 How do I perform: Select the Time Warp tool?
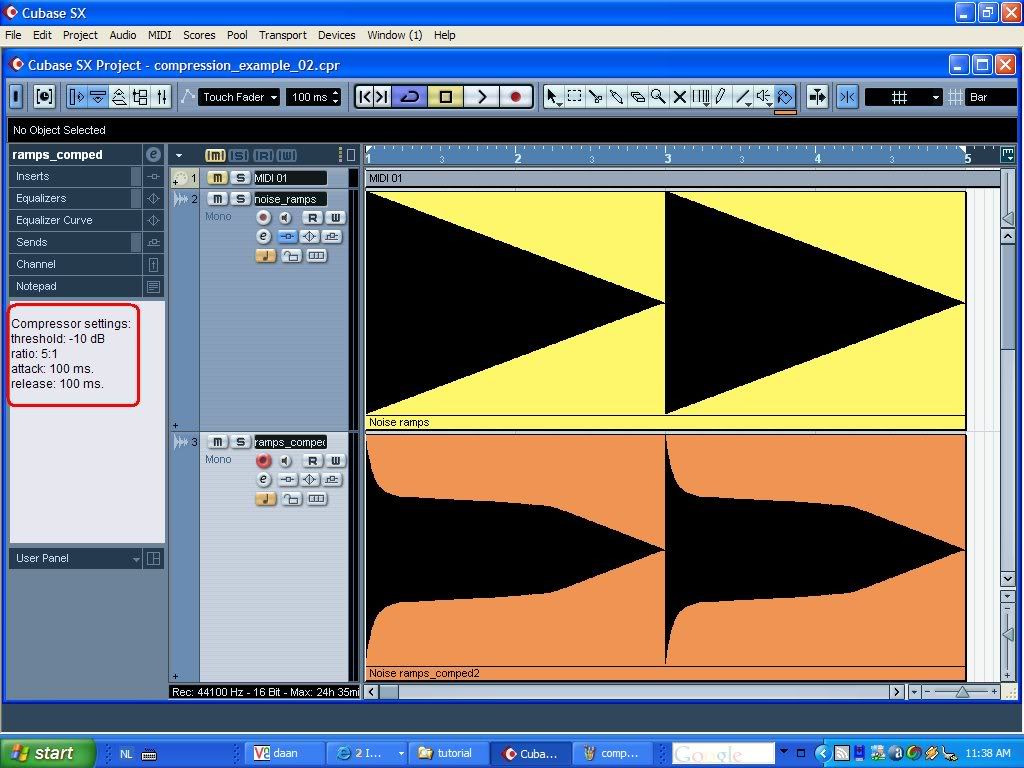pos(700,97)
